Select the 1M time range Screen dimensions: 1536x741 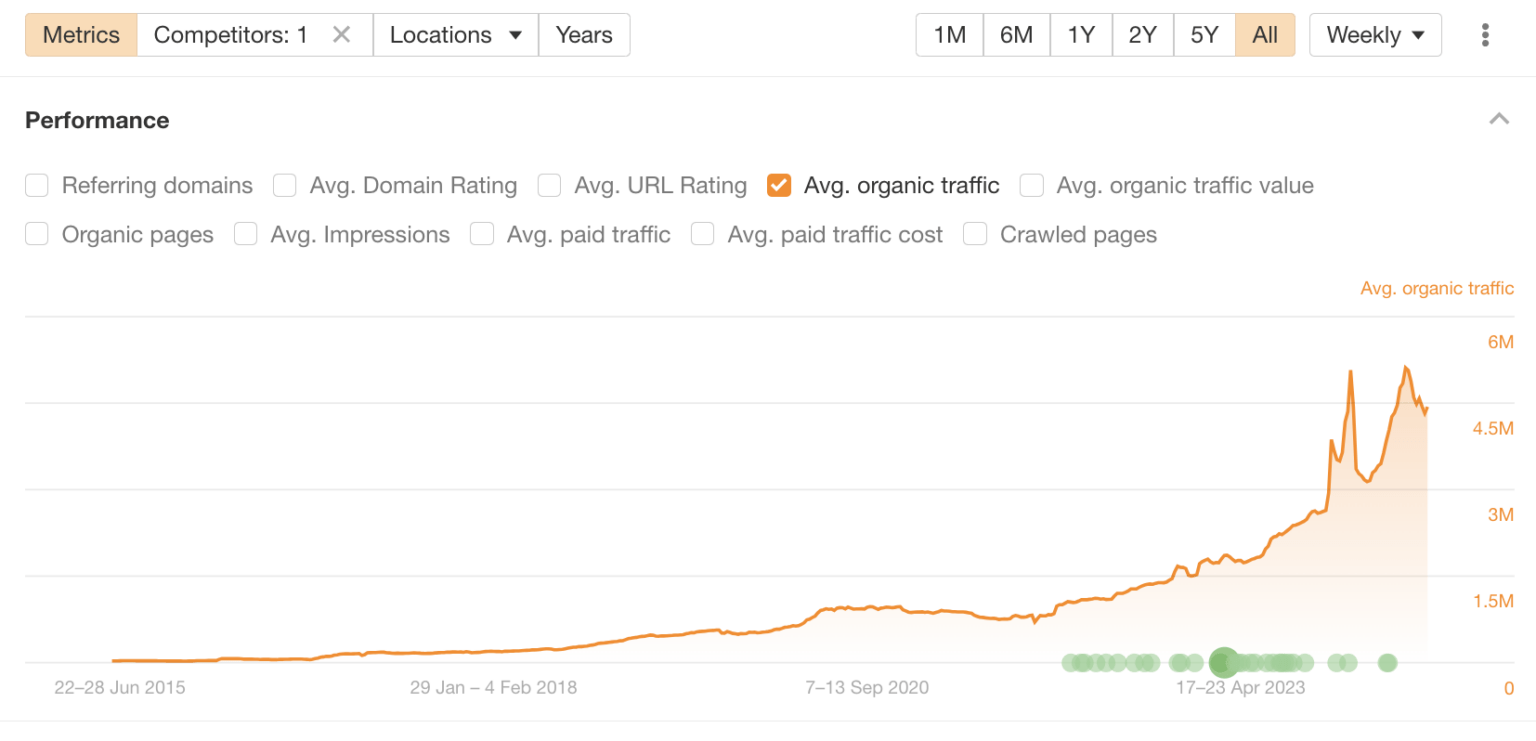[x=948, y=34]
